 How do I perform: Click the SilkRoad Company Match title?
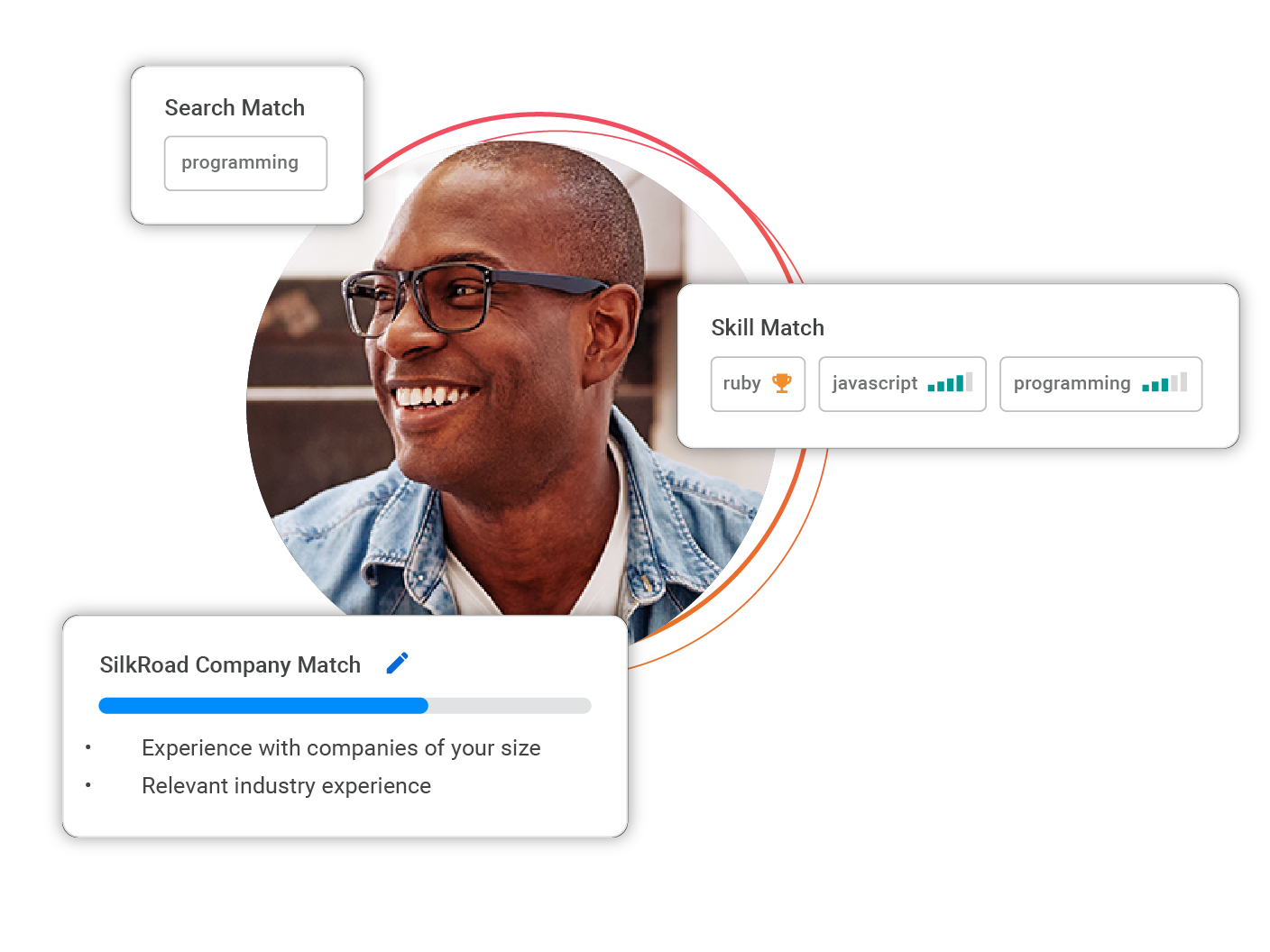click(230, 664)
